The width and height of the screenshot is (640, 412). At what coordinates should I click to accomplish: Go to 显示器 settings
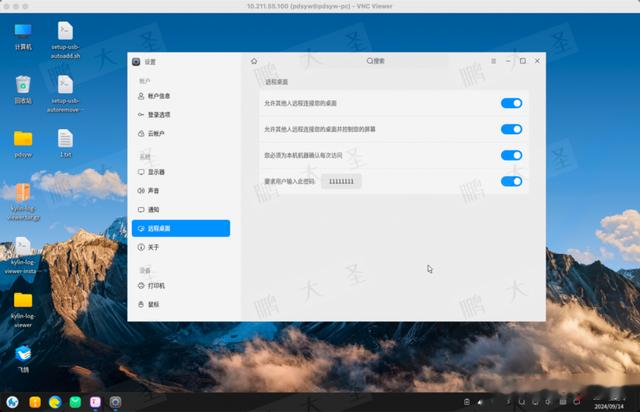point(181,172)
